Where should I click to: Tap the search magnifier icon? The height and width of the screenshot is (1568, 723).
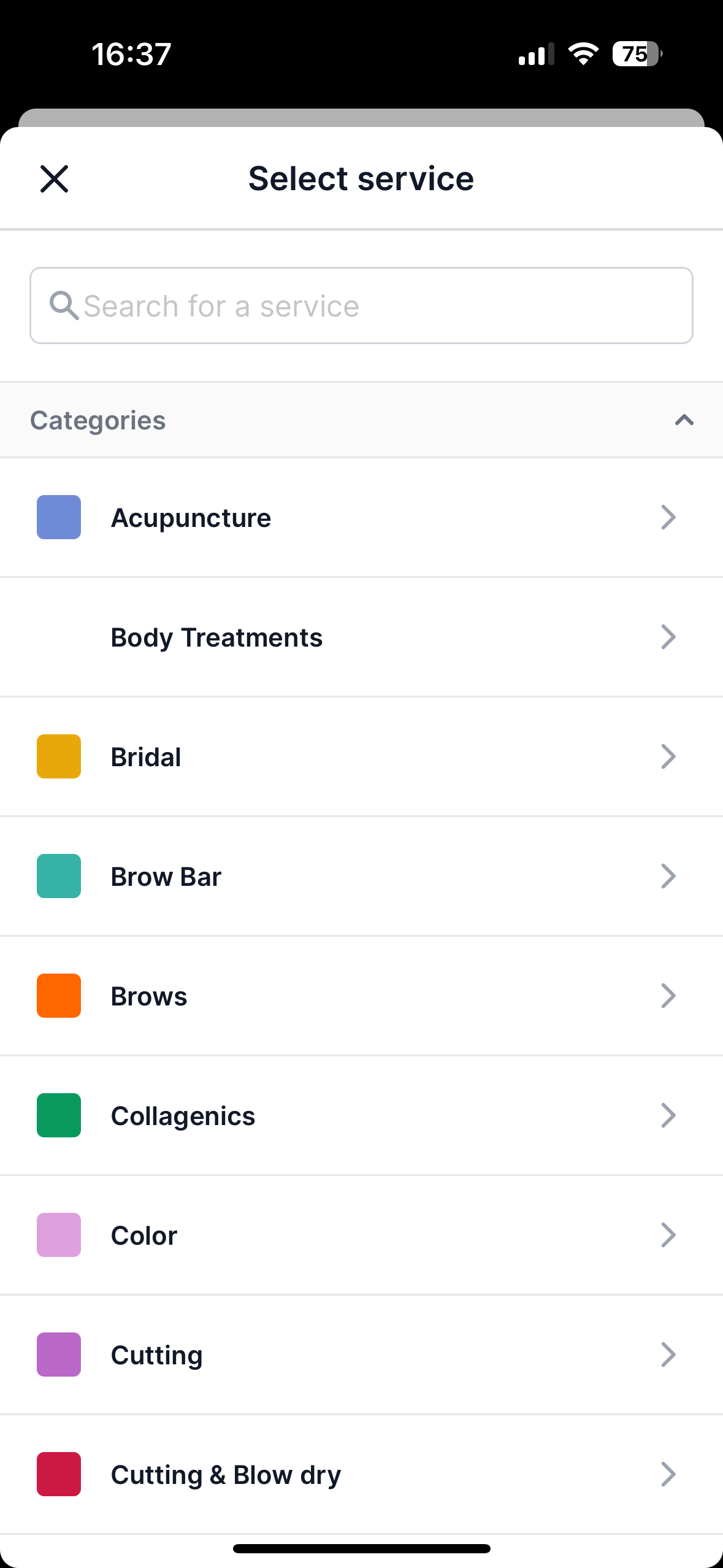(64, 306)
